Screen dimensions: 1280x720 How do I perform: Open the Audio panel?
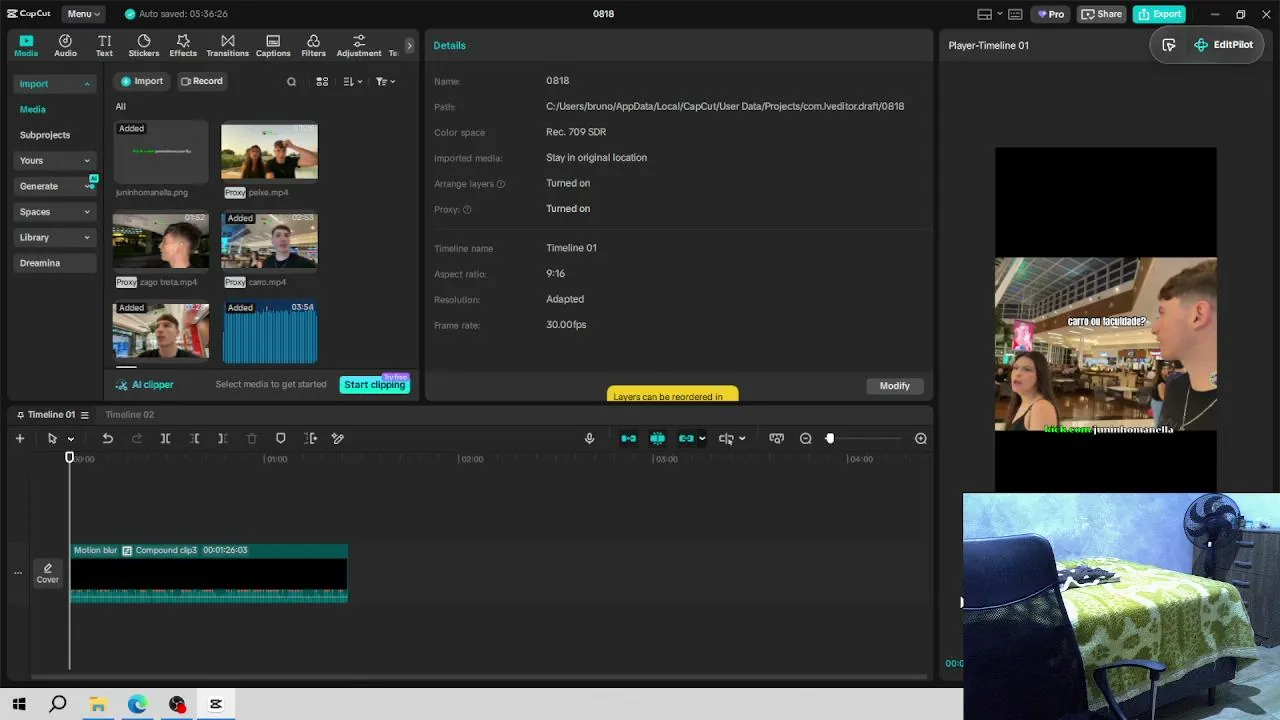pos(65,46)
